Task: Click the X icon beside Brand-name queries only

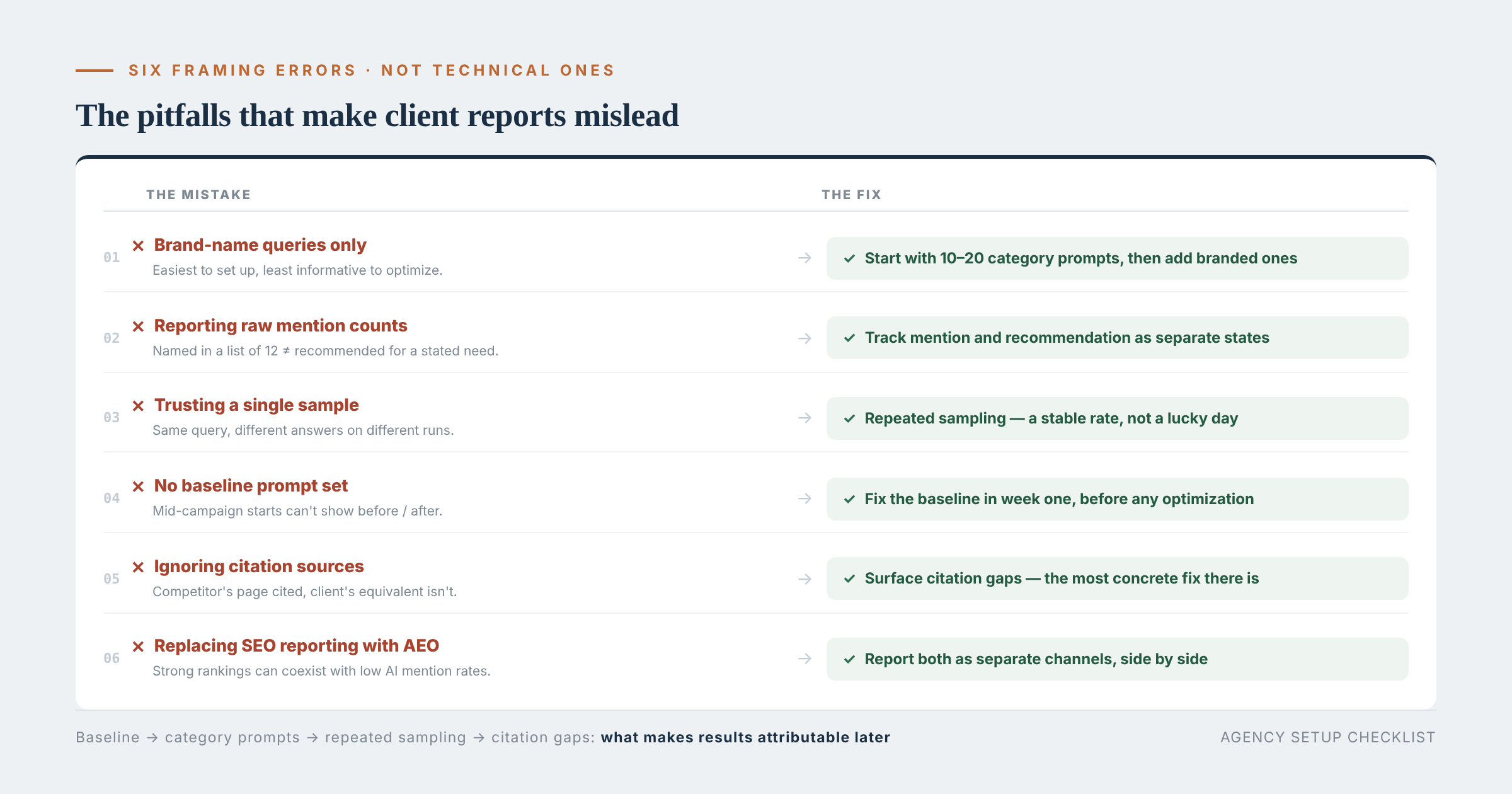Action: 138,246
